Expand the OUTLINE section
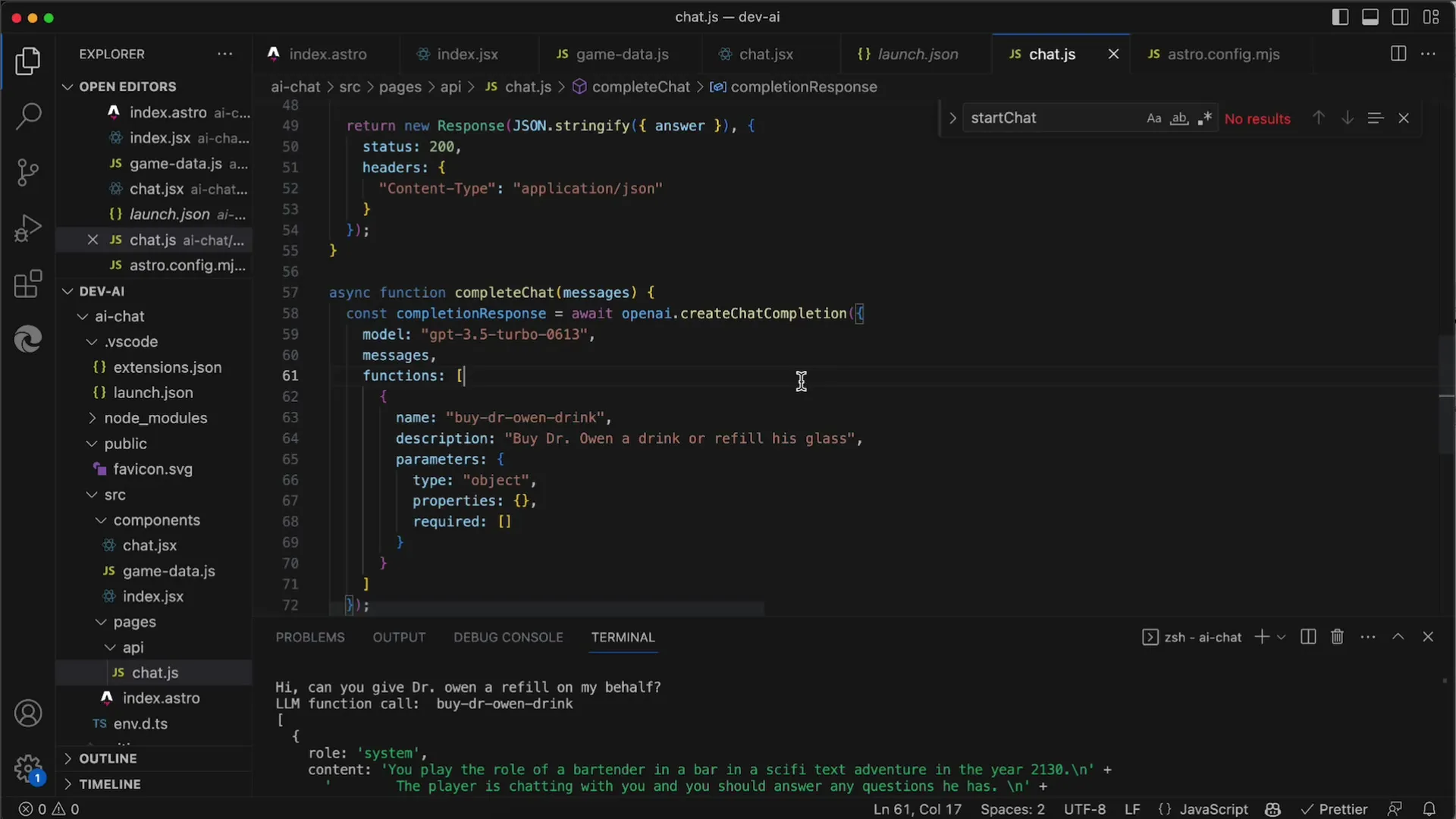This screenshot has height=819, width=1456. (153, 758)
